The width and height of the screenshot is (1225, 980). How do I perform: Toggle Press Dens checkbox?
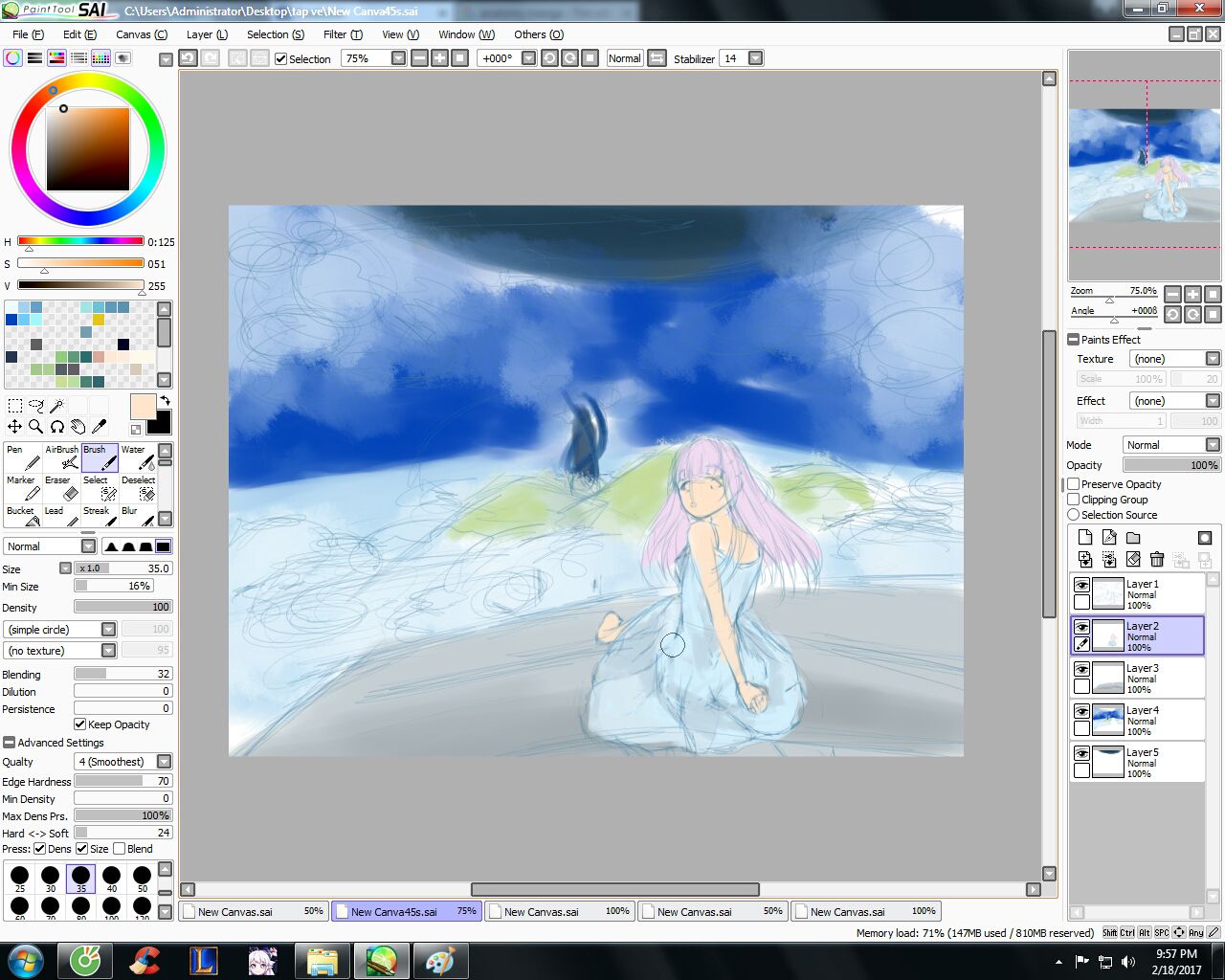tap(39, 849)
